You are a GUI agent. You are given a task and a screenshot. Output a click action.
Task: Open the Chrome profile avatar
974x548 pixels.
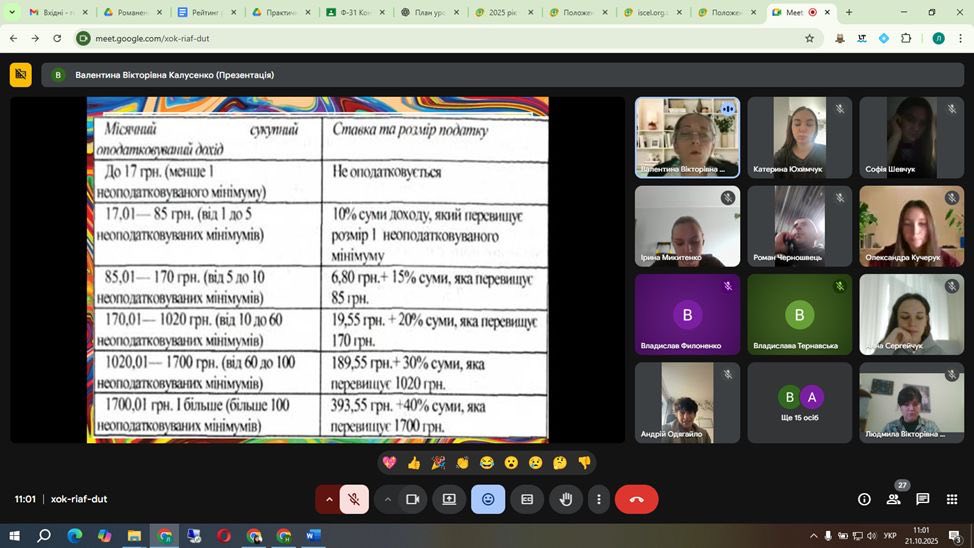tap(939, 39)
